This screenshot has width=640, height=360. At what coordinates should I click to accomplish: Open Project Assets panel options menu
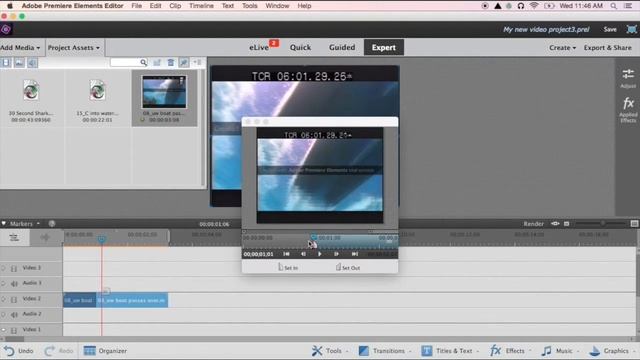coord(198,62)
